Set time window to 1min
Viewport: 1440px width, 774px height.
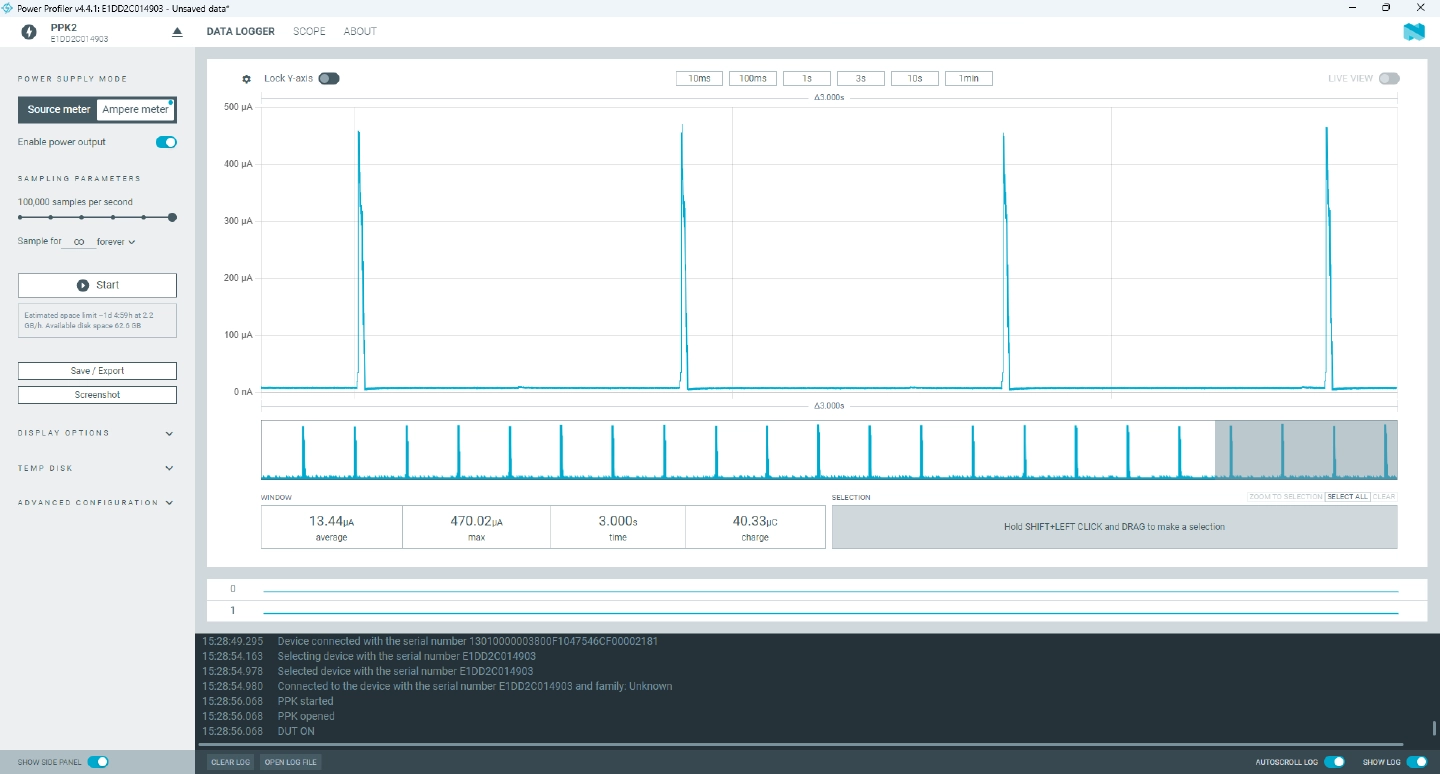pos(969,78)
